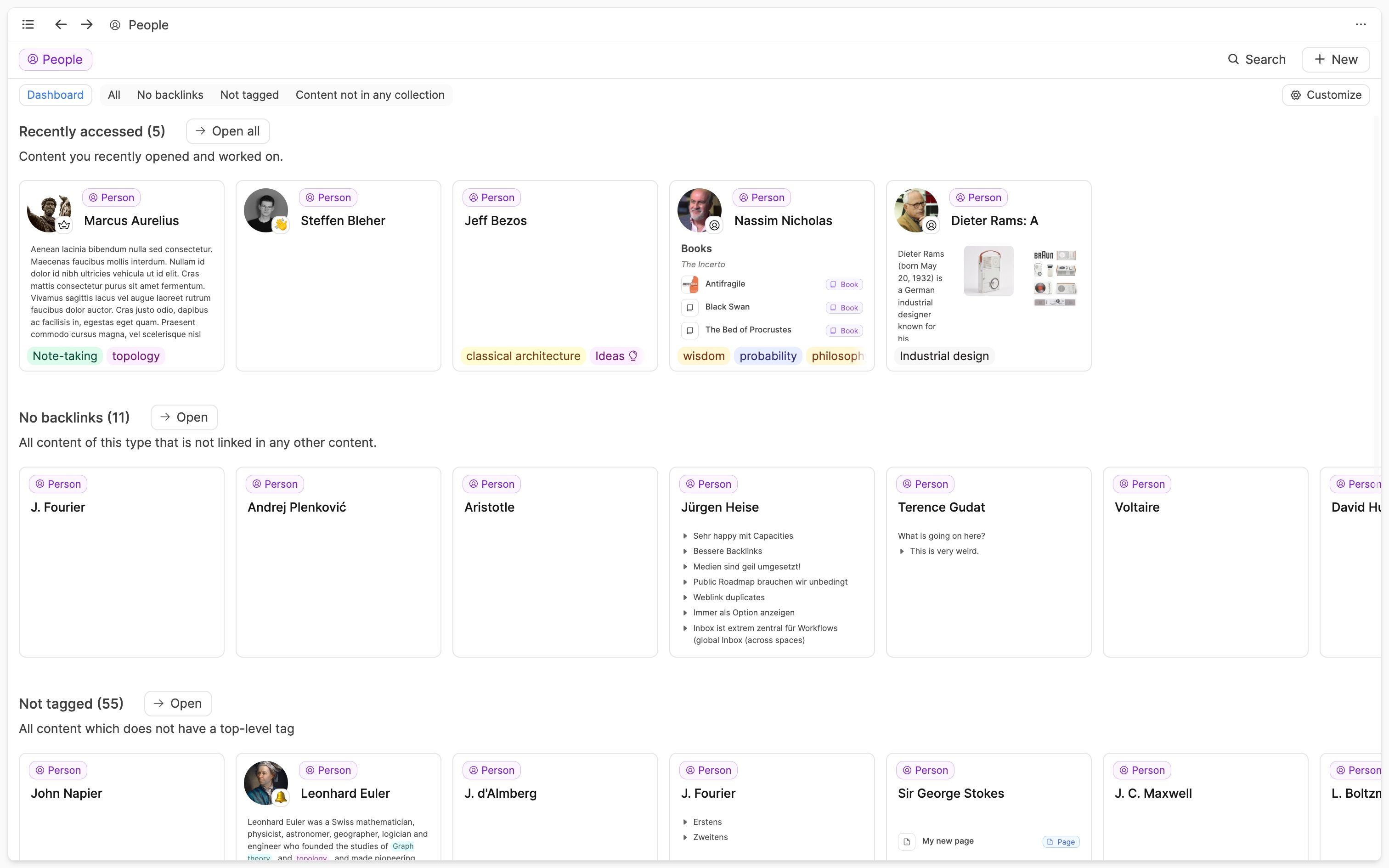Click the bell emoji on Leonhard Euler card
This screenshot has width=1389, height=868.
coord(281,798)
